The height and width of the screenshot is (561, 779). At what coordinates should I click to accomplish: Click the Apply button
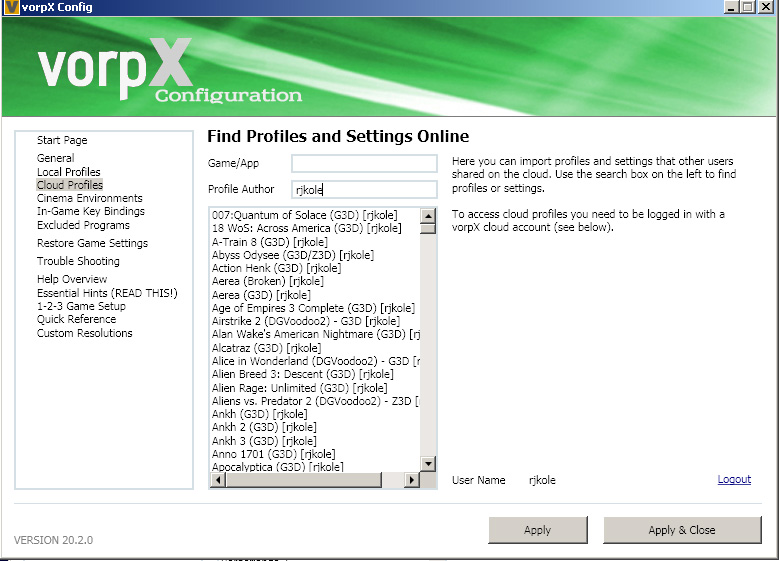[x=538, y=530]
